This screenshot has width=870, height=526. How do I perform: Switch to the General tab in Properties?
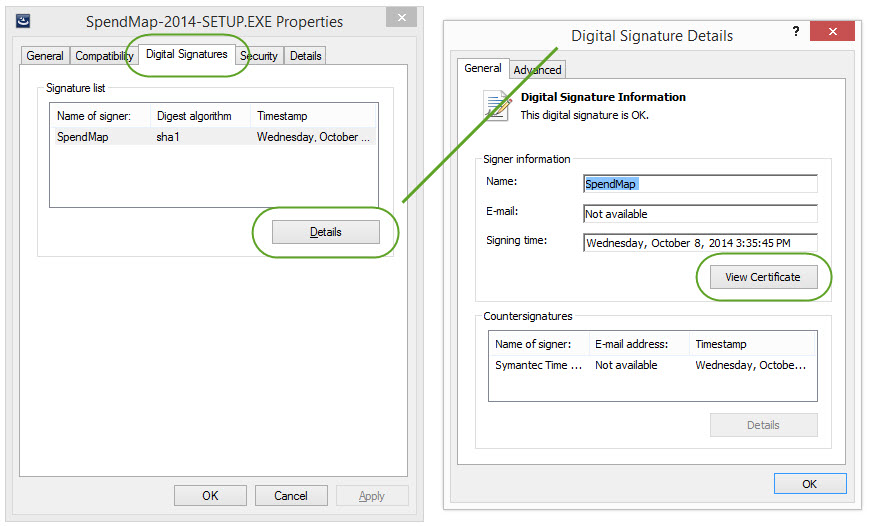[45, 56]
